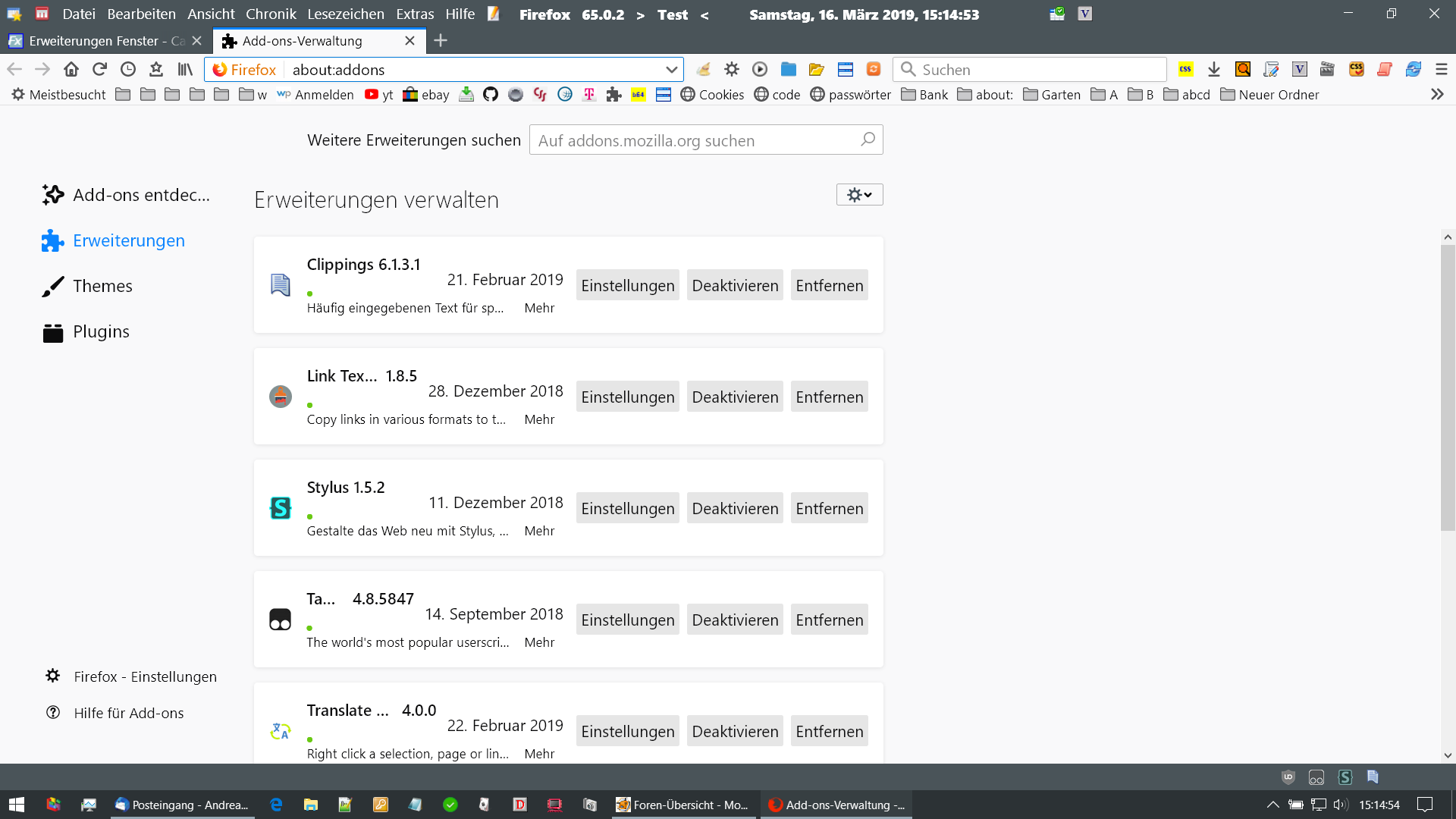Click the downloads arrow icon

click(x=1214, y=69)
